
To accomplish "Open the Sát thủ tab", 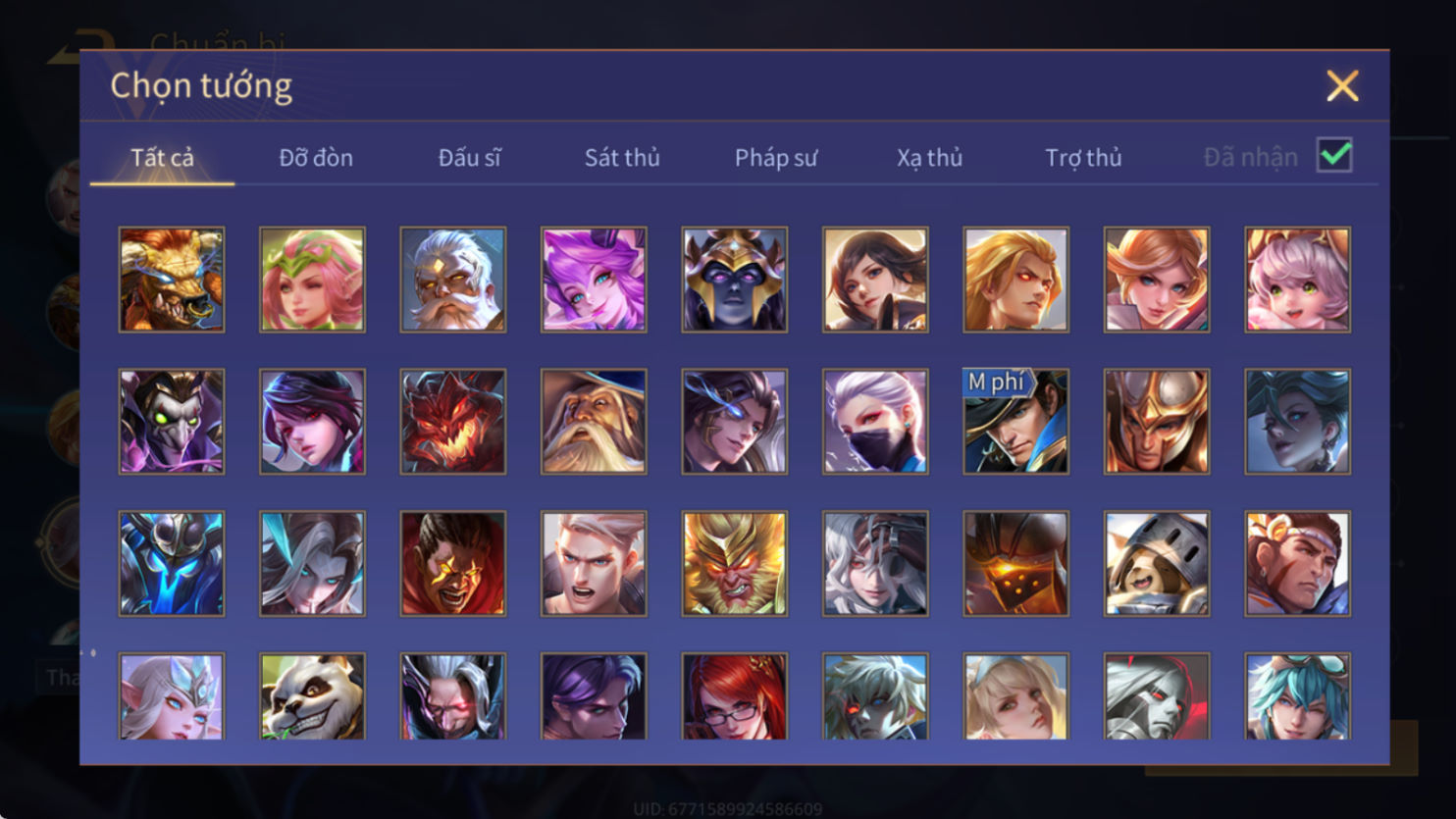I will (622, 157).
